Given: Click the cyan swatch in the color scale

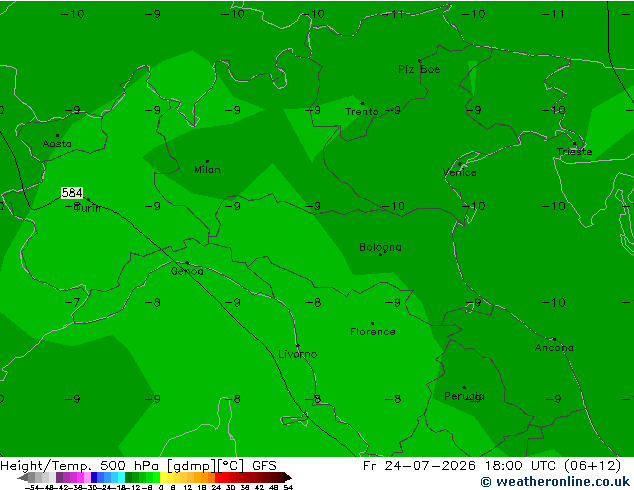Looking at the screenshot, I should (122, 477).
